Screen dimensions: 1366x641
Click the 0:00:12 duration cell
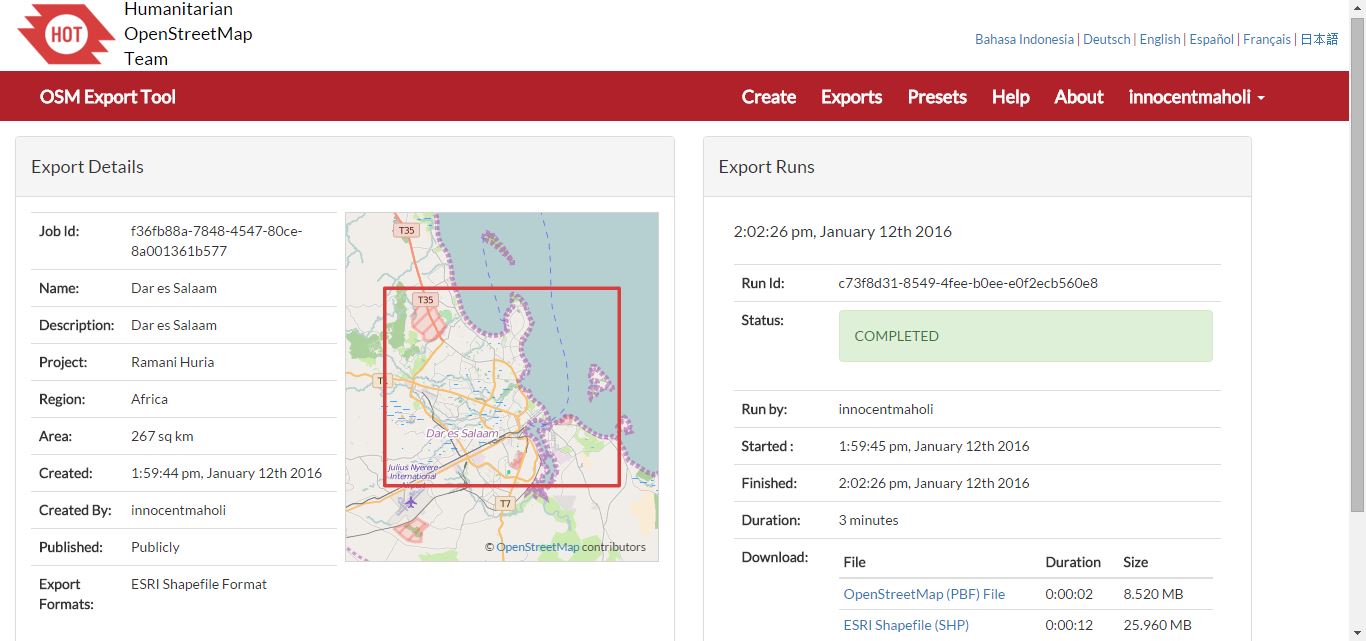(1069, 625)
